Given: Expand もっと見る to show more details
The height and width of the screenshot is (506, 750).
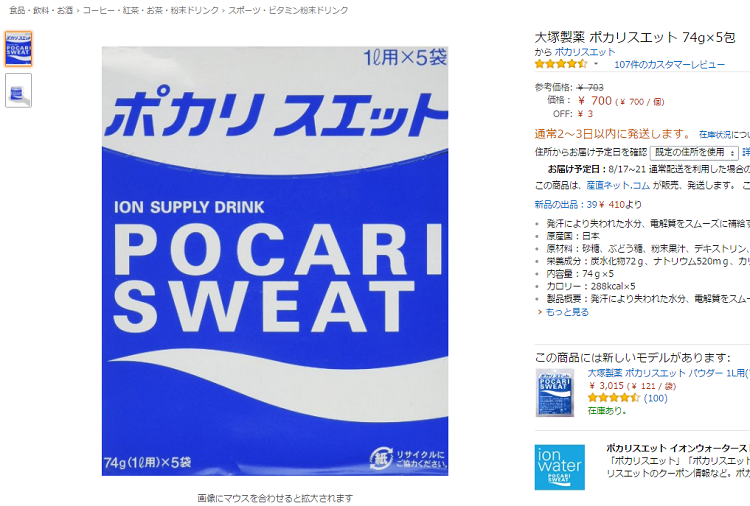Looking at the screenshot, I should [567, 312].
